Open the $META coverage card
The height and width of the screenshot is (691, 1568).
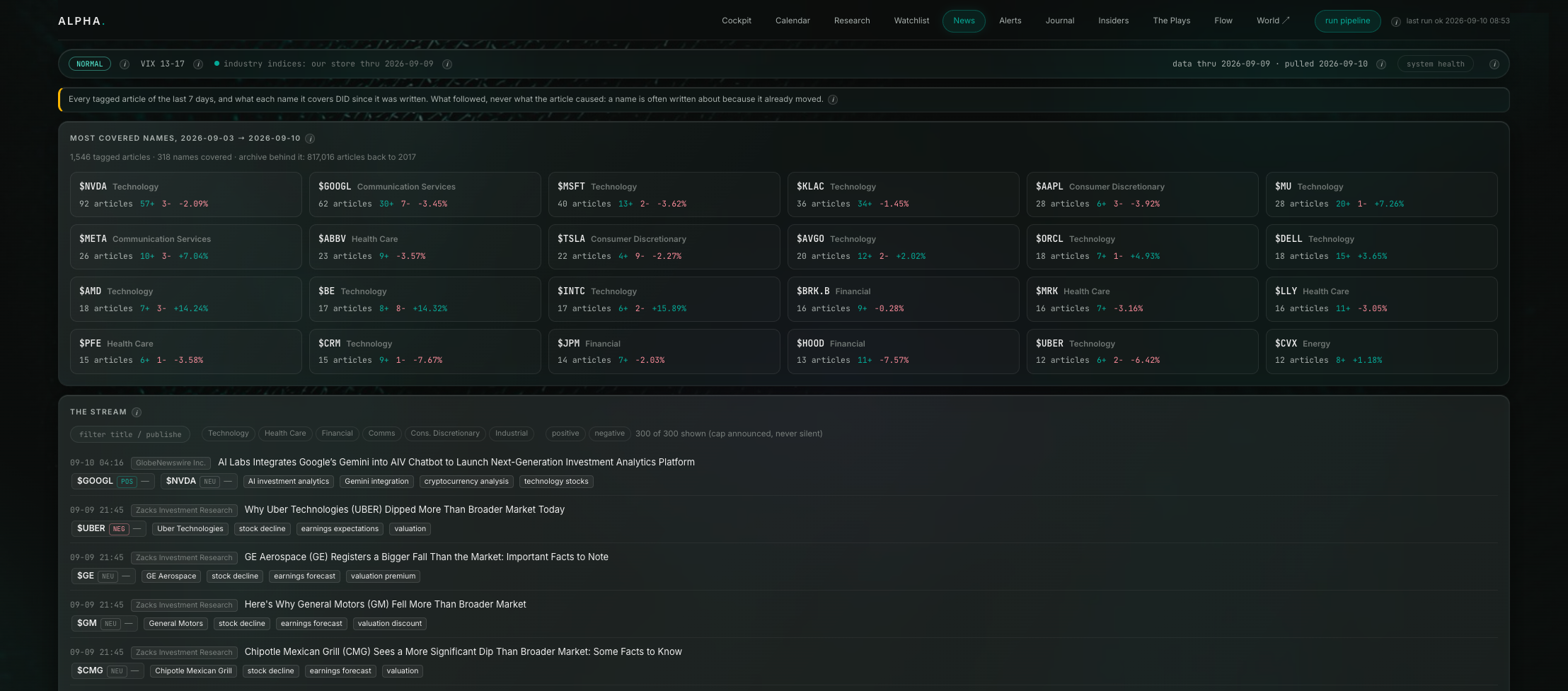(186, 247)
